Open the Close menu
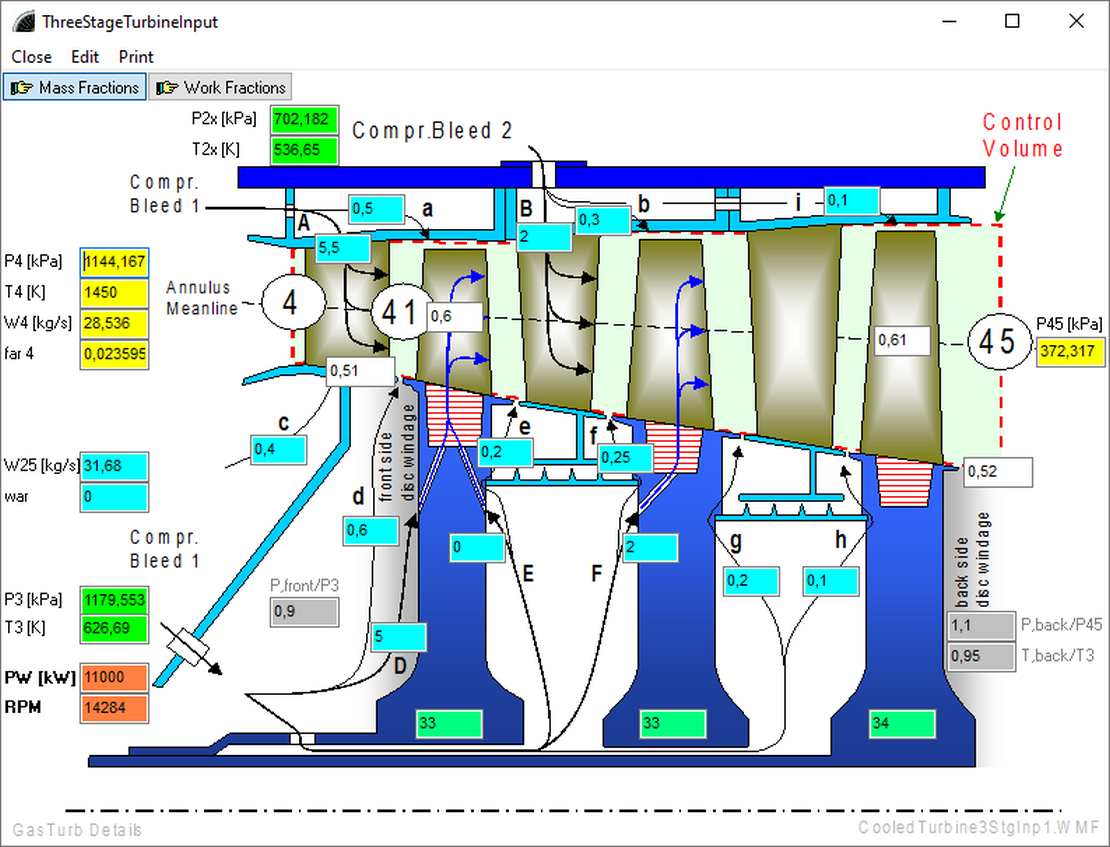Image resolution: width=1110 pixels, height=847 pixels. click(32, 57)
